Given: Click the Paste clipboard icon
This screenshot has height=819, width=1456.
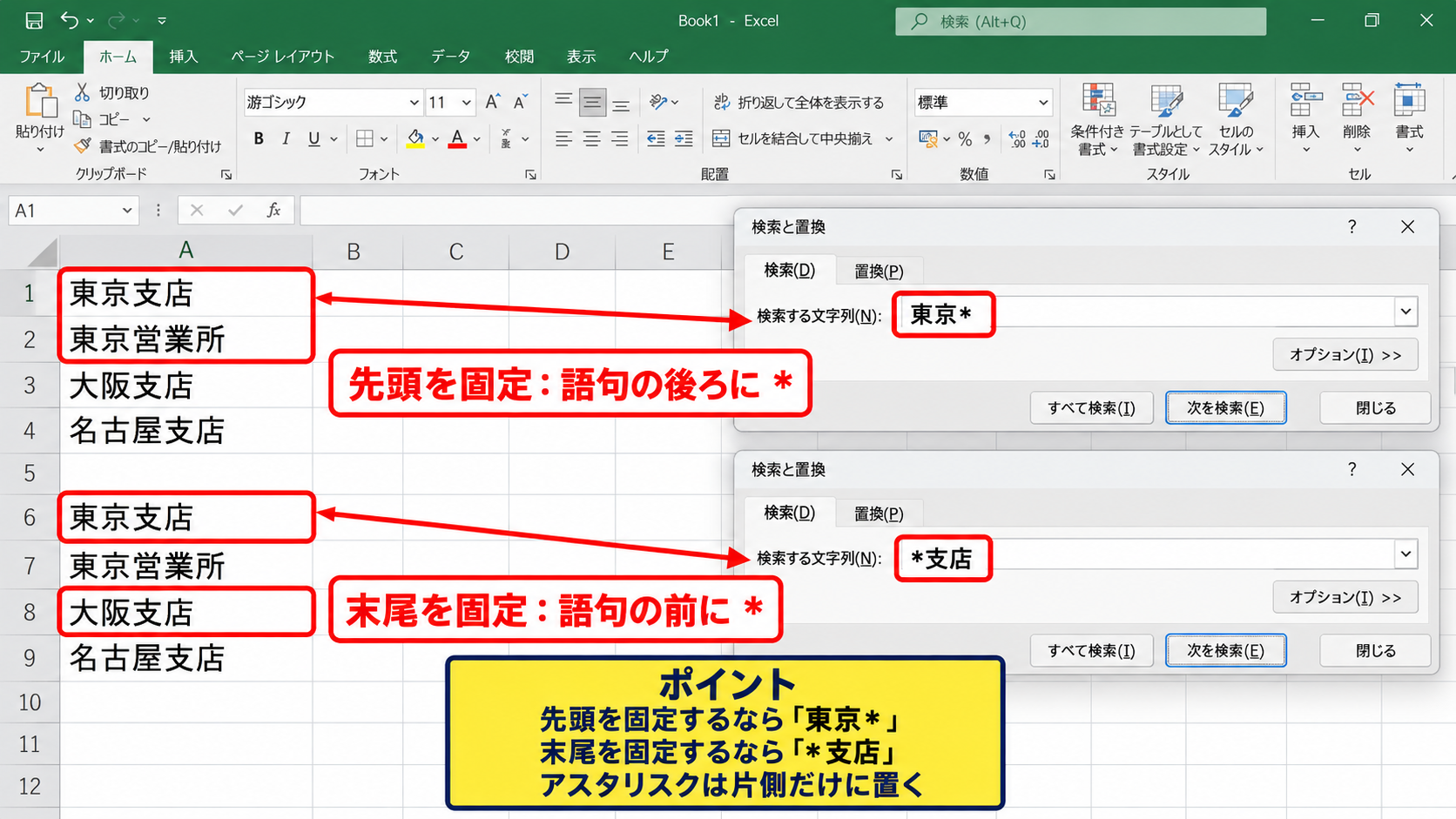Looking at the screenshot, I should click(x=39, y=102).
